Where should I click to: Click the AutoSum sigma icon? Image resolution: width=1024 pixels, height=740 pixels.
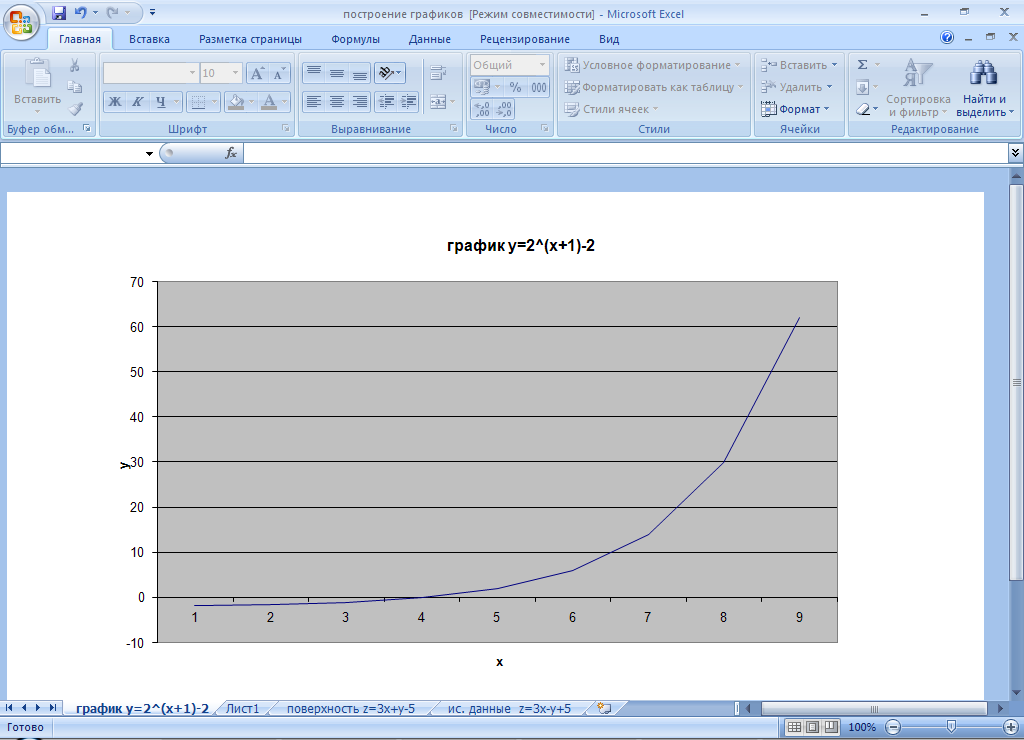863,65
